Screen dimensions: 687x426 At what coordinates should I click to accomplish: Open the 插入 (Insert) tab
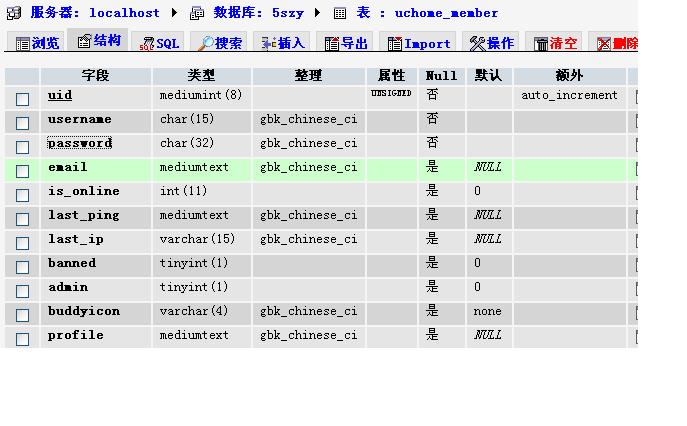282,43
